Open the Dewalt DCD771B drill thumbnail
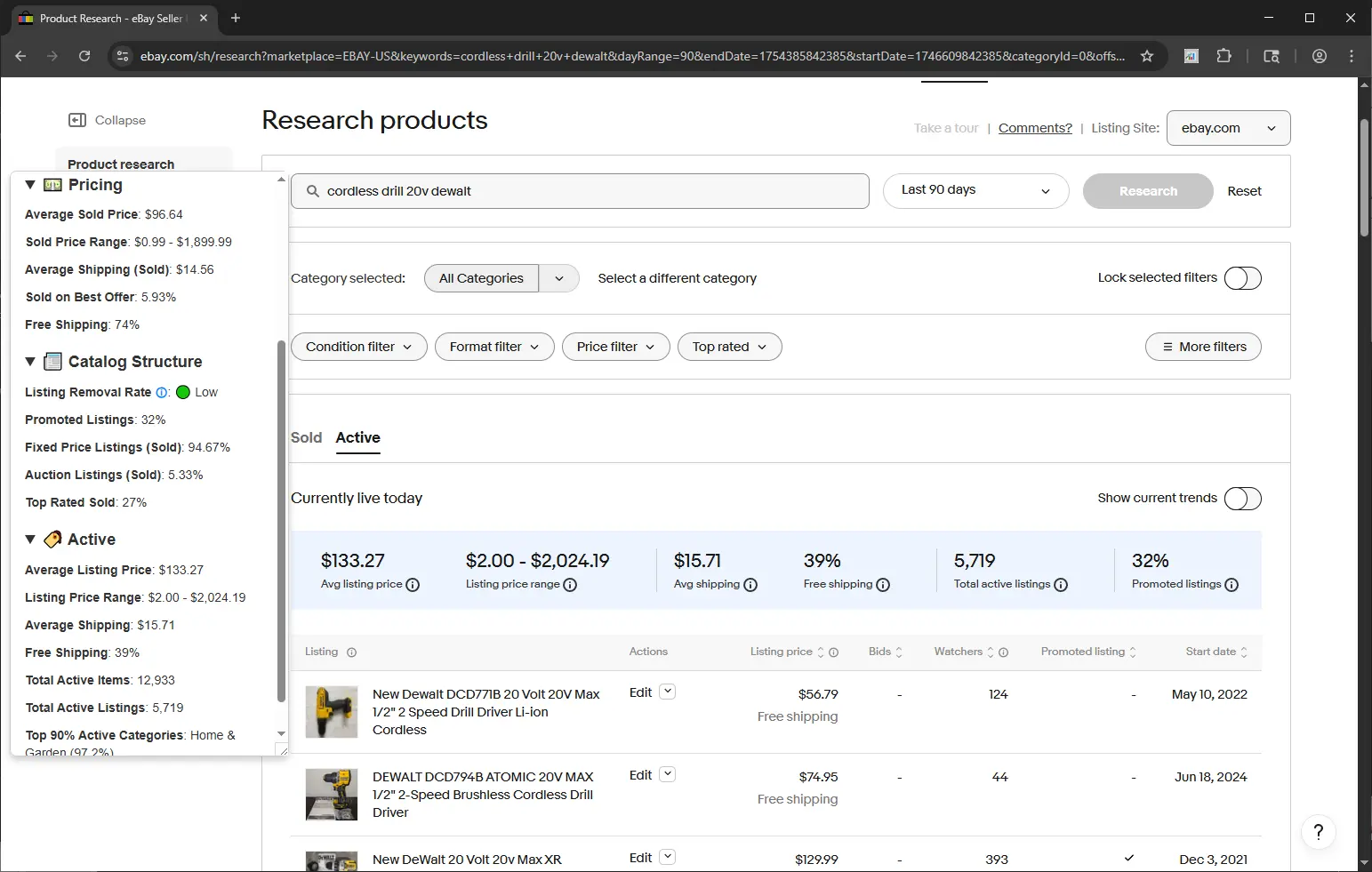 click(x=332, y=712)
